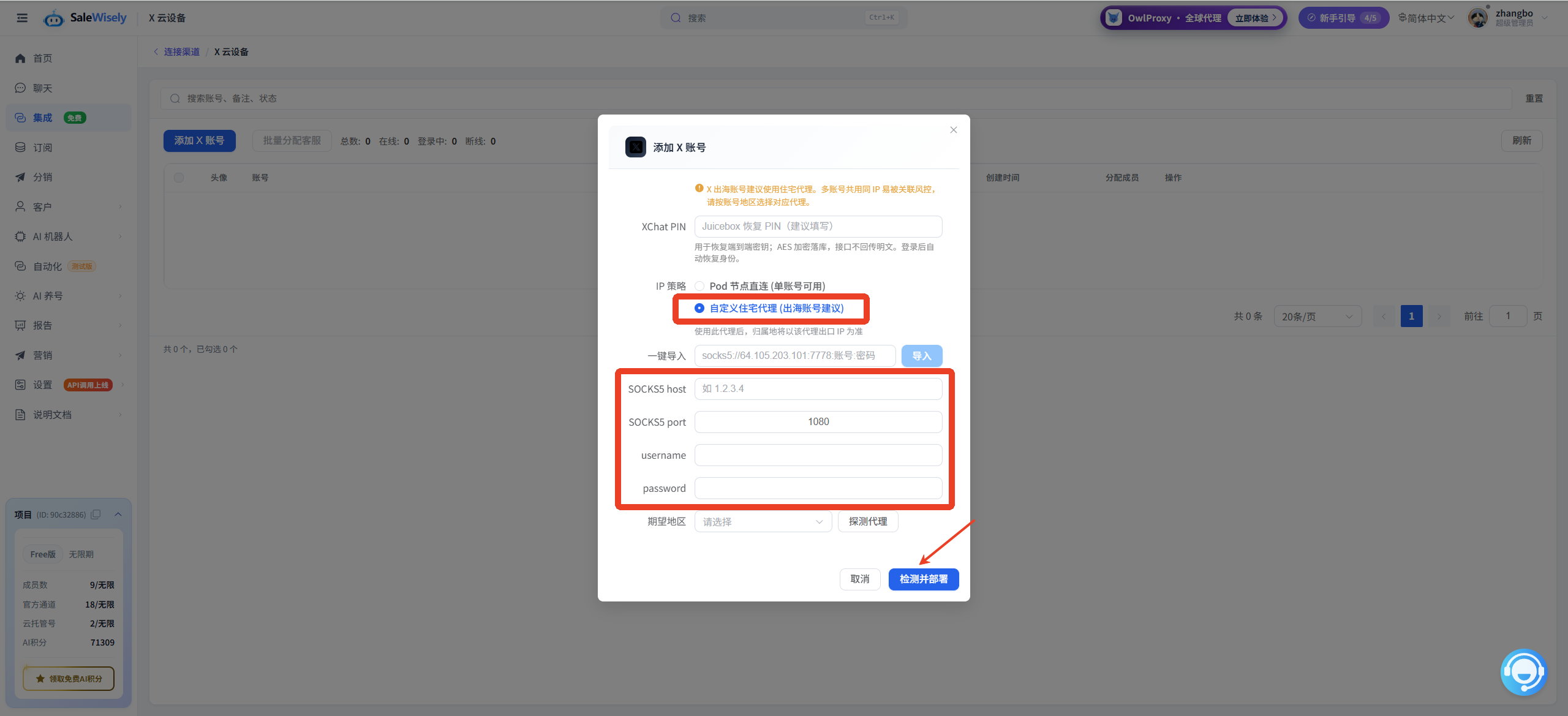Click 探测代理 button
1568x716 pixels.
coord(868,521)
